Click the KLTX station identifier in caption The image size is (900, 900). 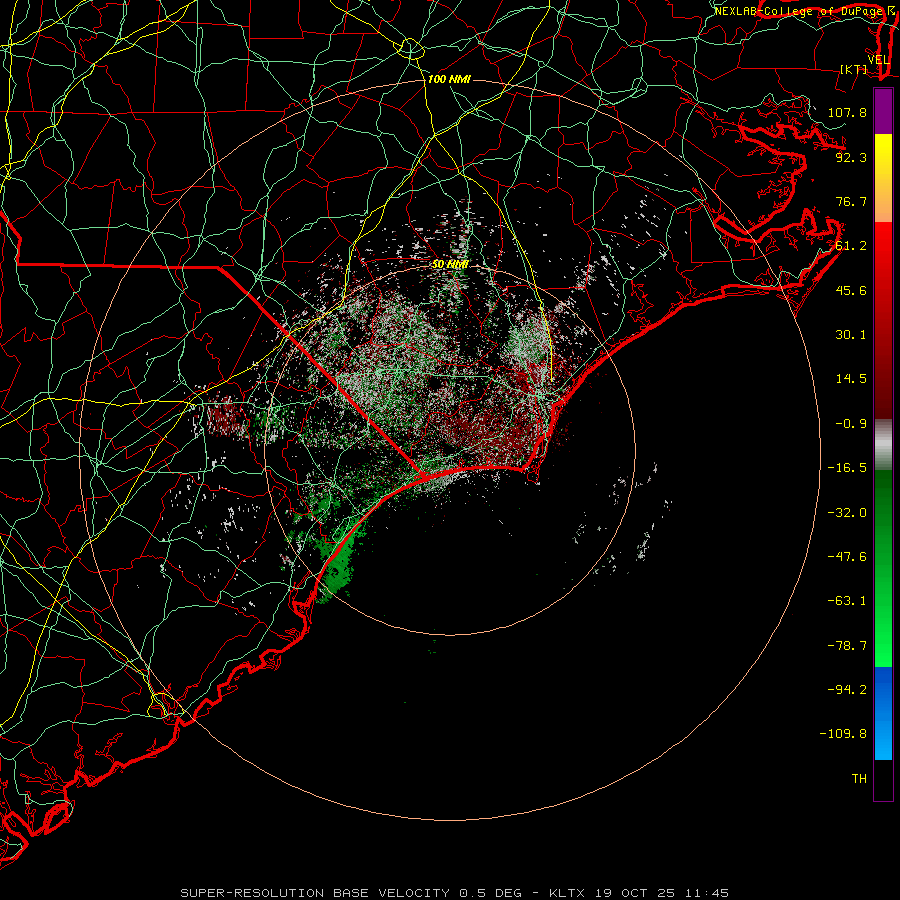569,893
